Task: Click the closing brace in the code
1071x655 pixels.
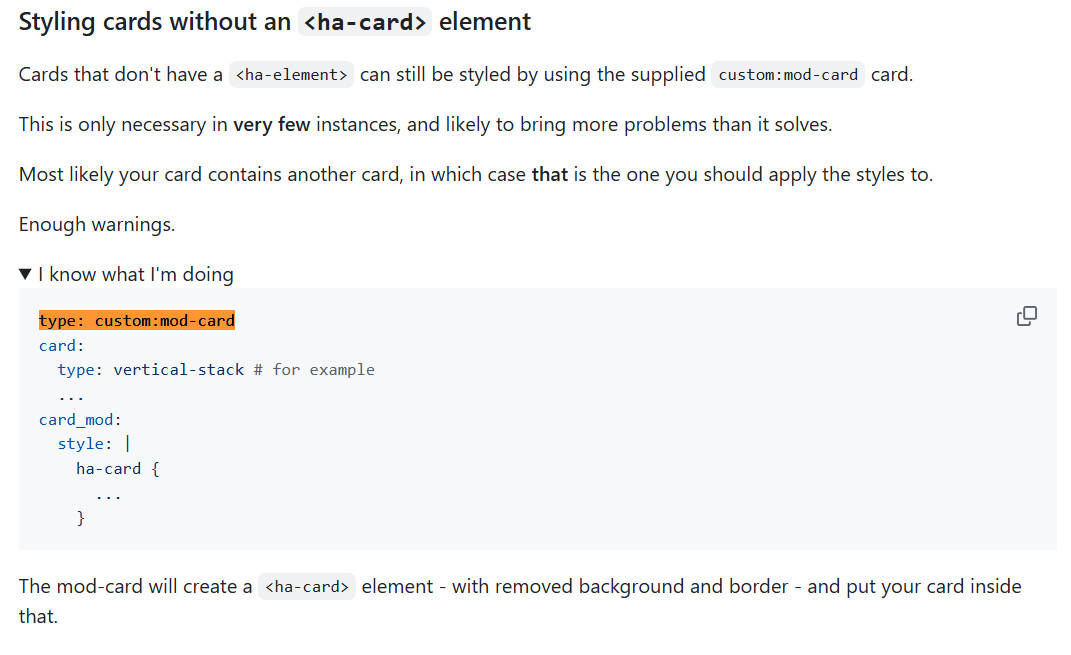Action: 81,518
